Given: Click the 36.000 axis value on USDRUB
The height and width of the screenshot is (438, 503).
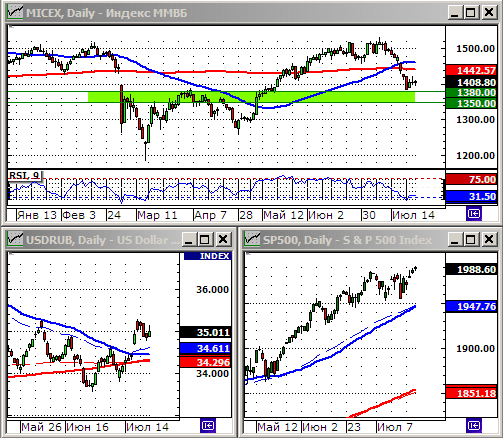Looking at the screenshot, I should click(212, 289).
